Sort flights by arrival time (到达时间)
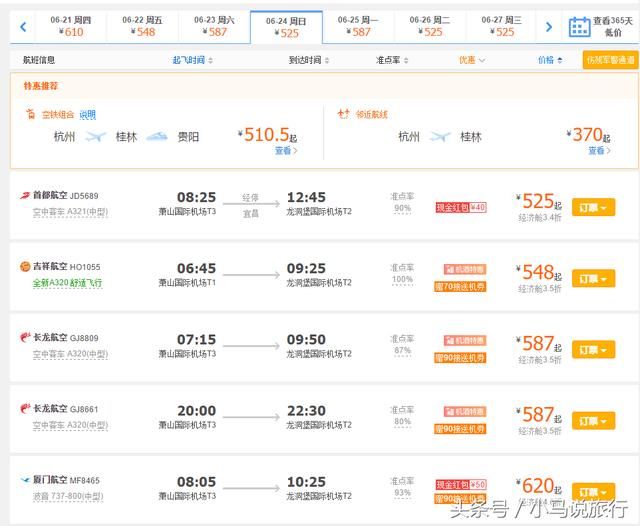Viewport: 640px width, 526px height. 309,60
